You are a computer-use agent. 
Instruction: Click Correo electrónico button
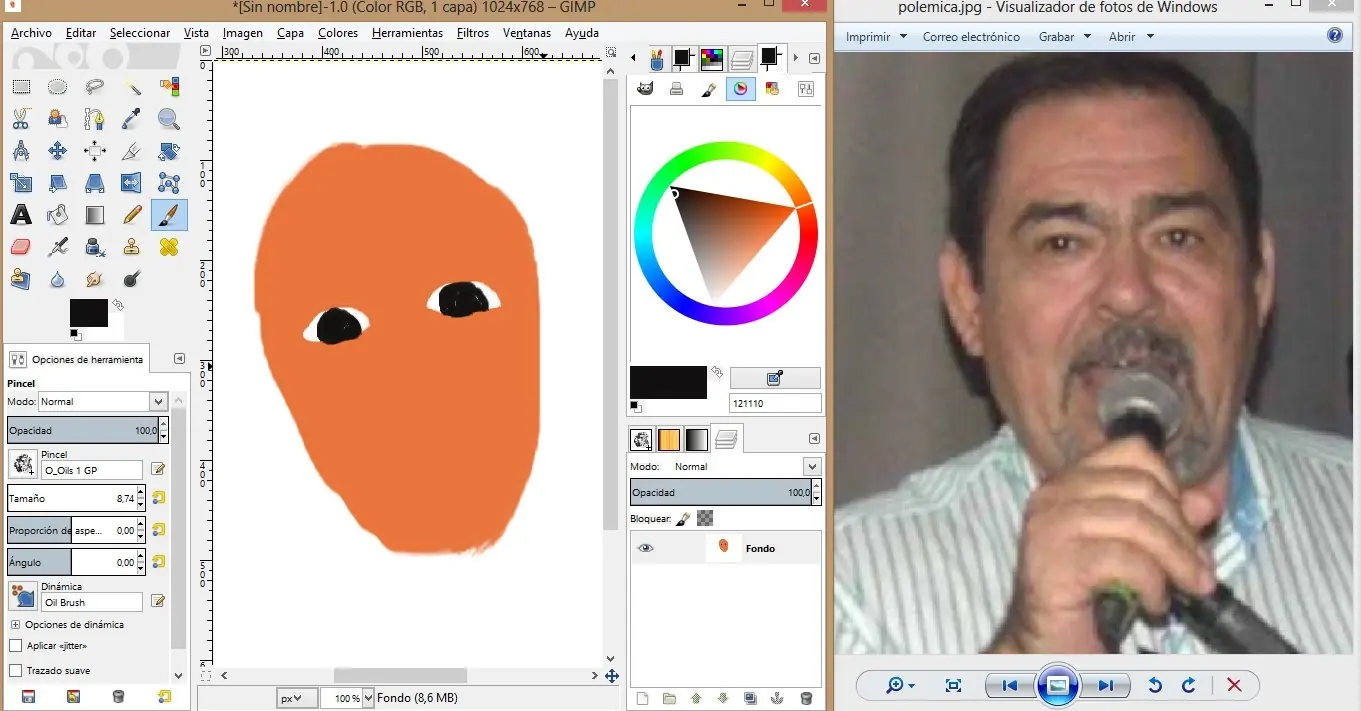[971, 37]
